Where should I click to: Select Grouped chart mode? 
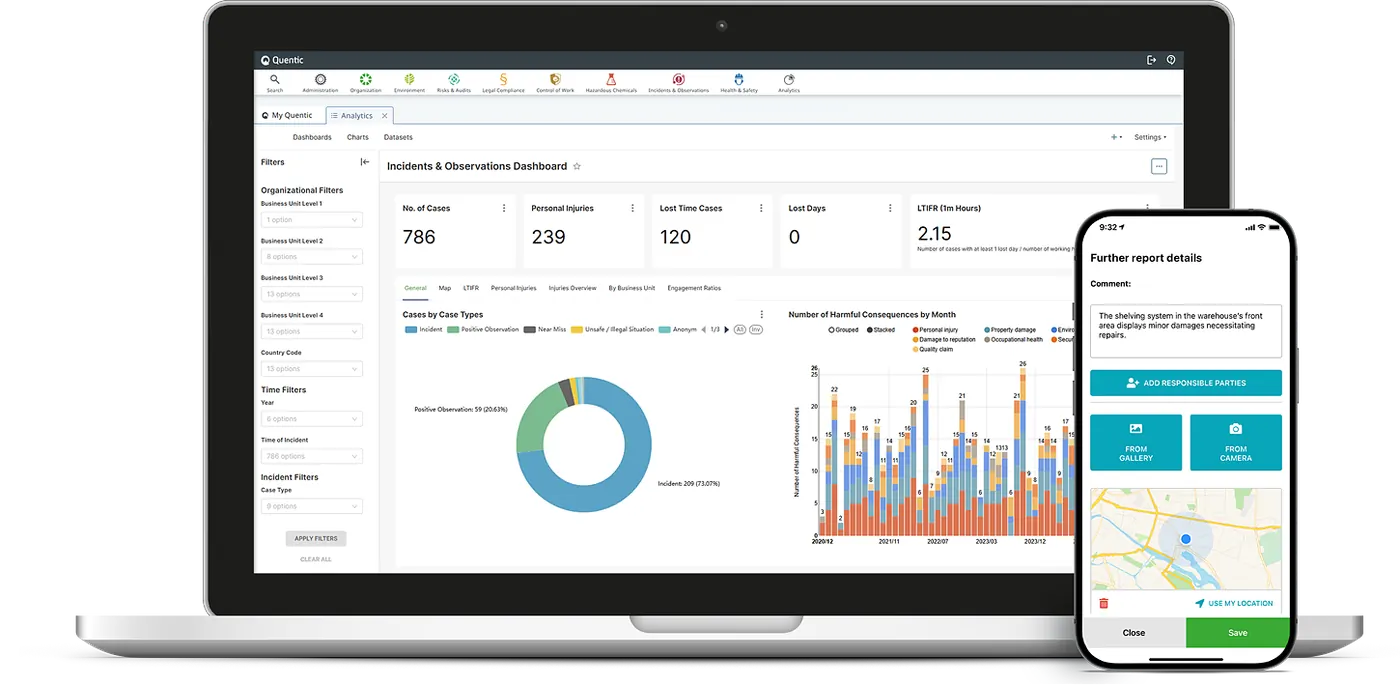click(x=843, y=329)
